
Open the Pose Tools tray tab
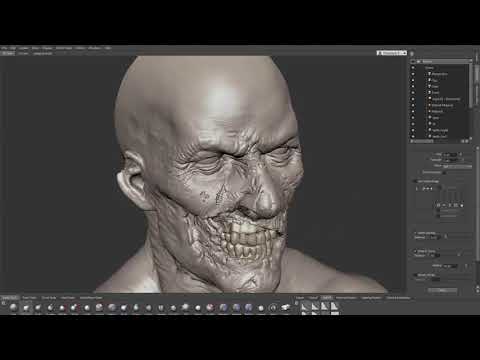pyautogui.click(x=68, y=298)
